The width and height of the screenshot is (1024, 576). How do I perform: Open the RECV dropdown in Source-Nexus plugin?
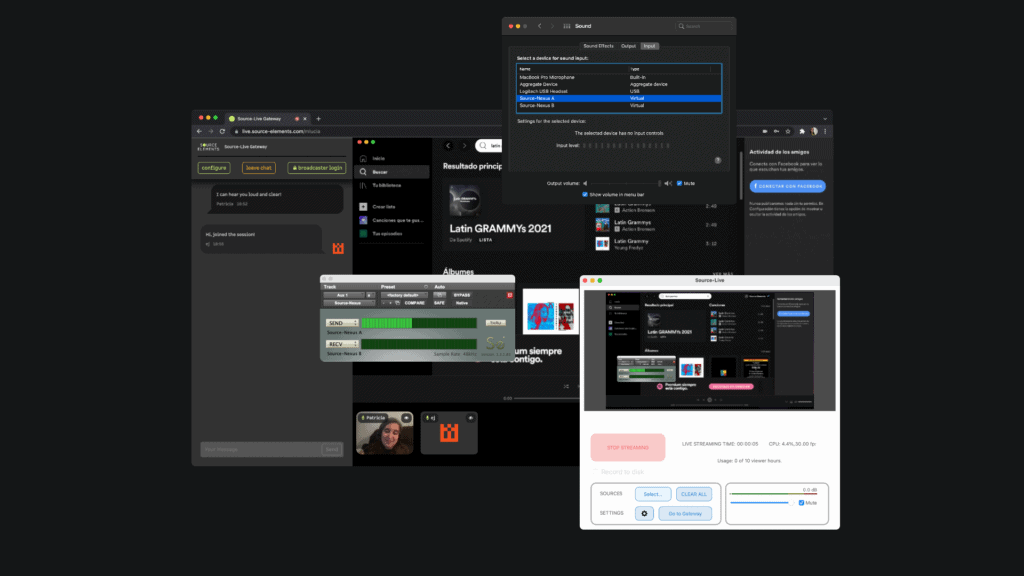(342, 344)
